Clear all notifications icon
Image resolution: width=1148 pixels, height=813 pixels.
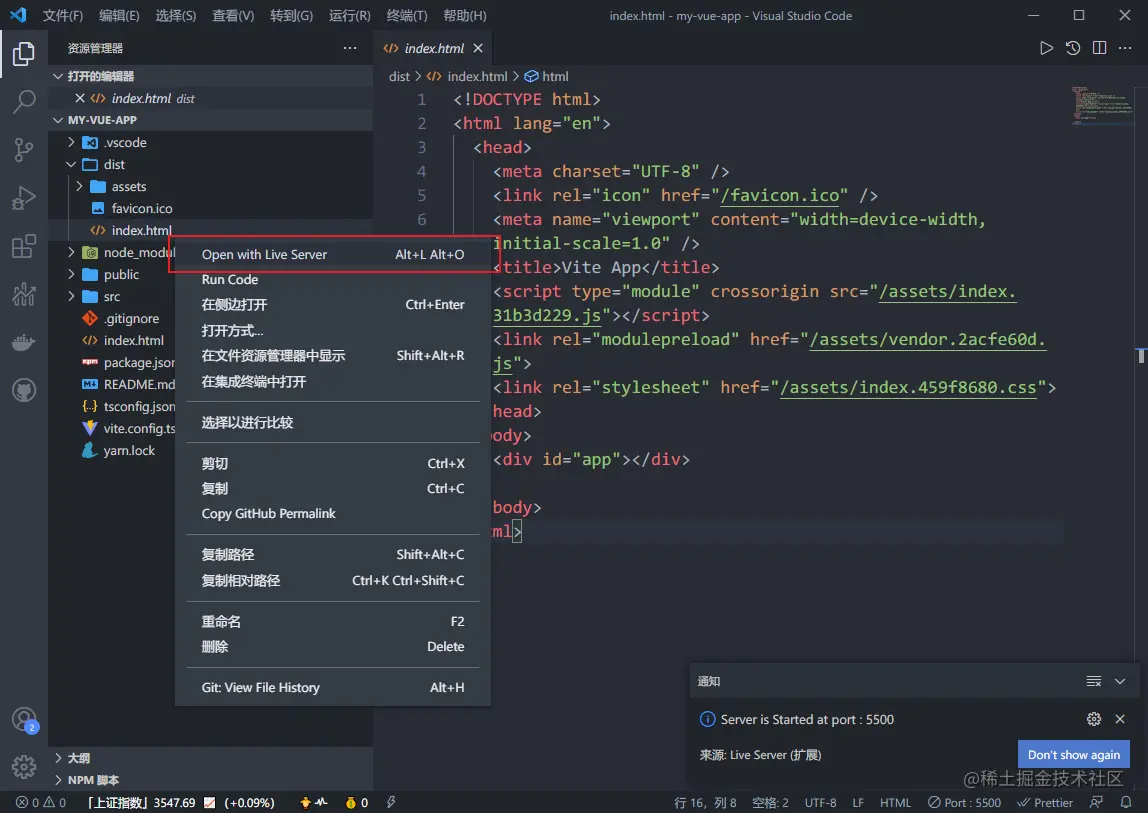[1093, 681]
